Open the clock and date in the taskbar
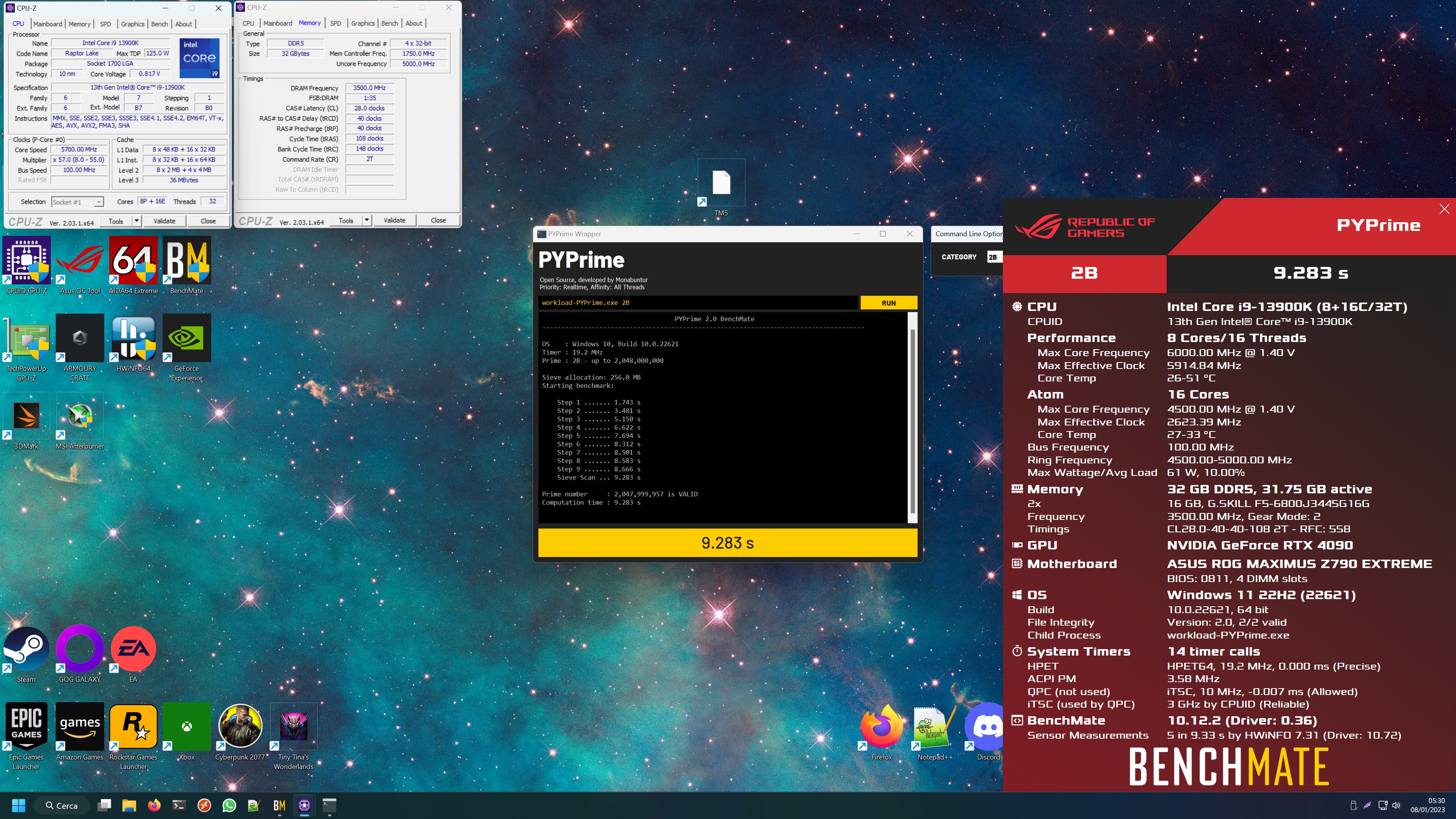 pyautogui.click(x=1427, y=805)
